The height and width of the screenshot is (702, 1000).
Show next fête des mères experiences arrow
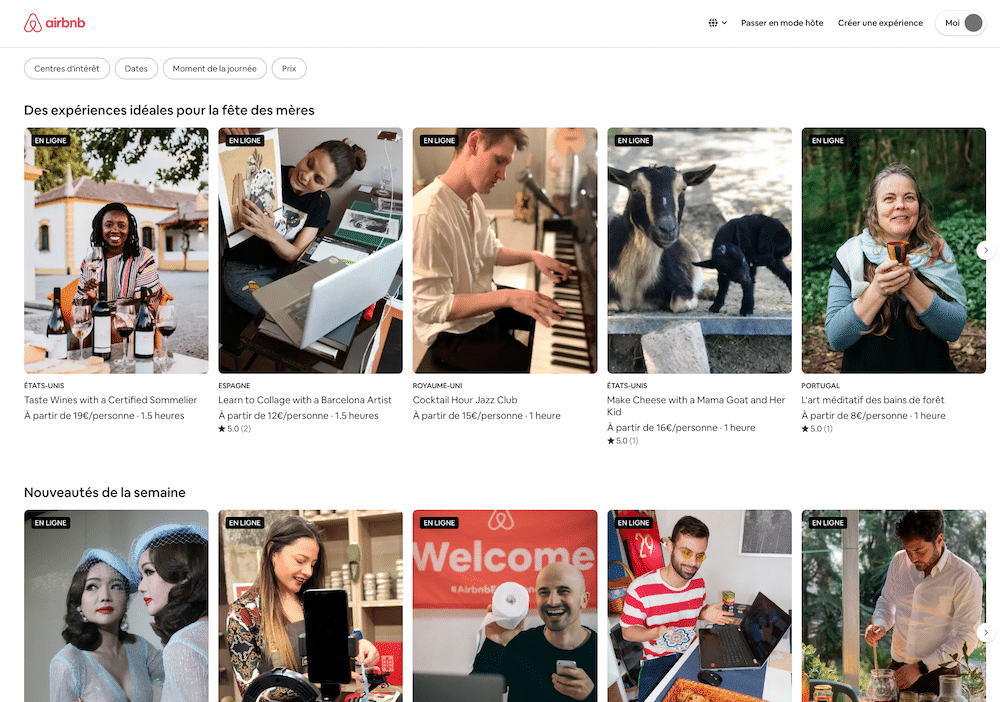(985, 250)
